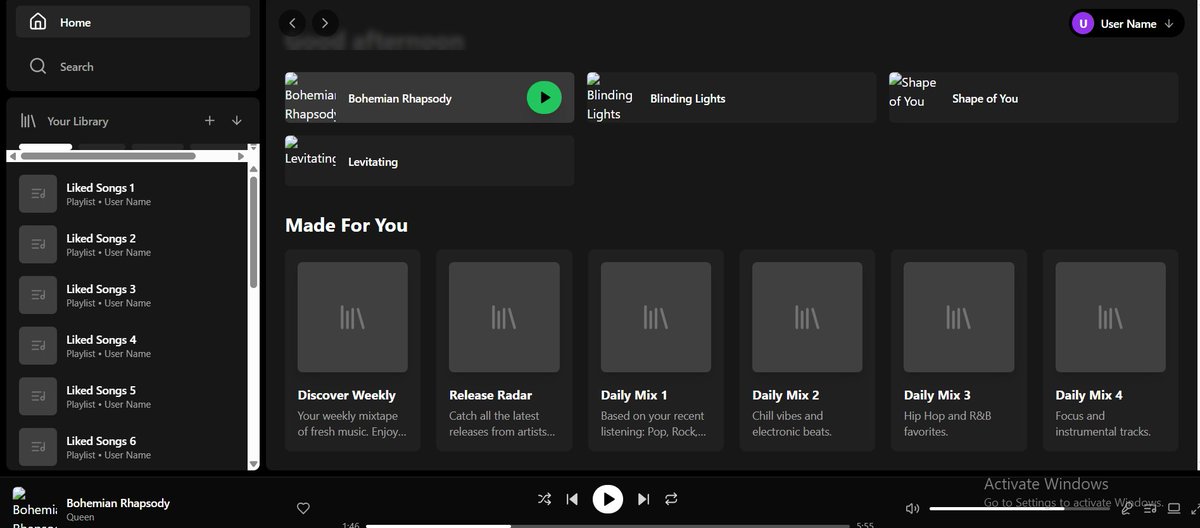Open Search from the sidebar

point(133,67)
